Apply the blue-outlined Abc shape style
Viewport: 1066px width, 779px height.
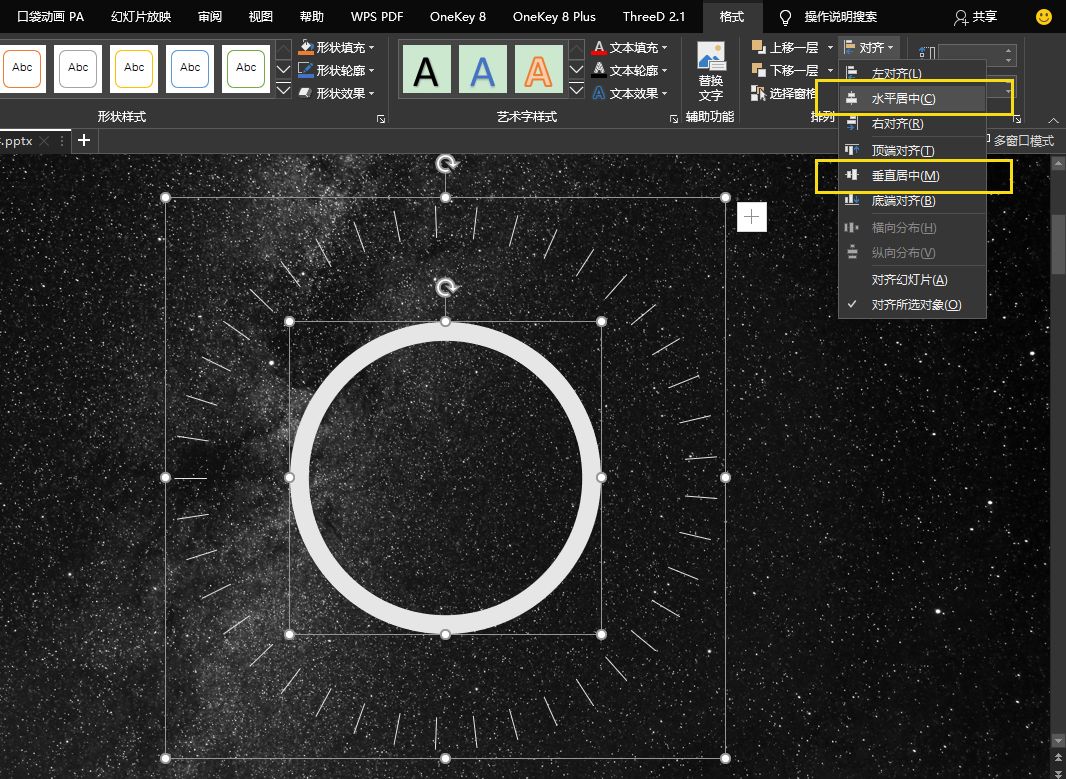coord(190,69)
